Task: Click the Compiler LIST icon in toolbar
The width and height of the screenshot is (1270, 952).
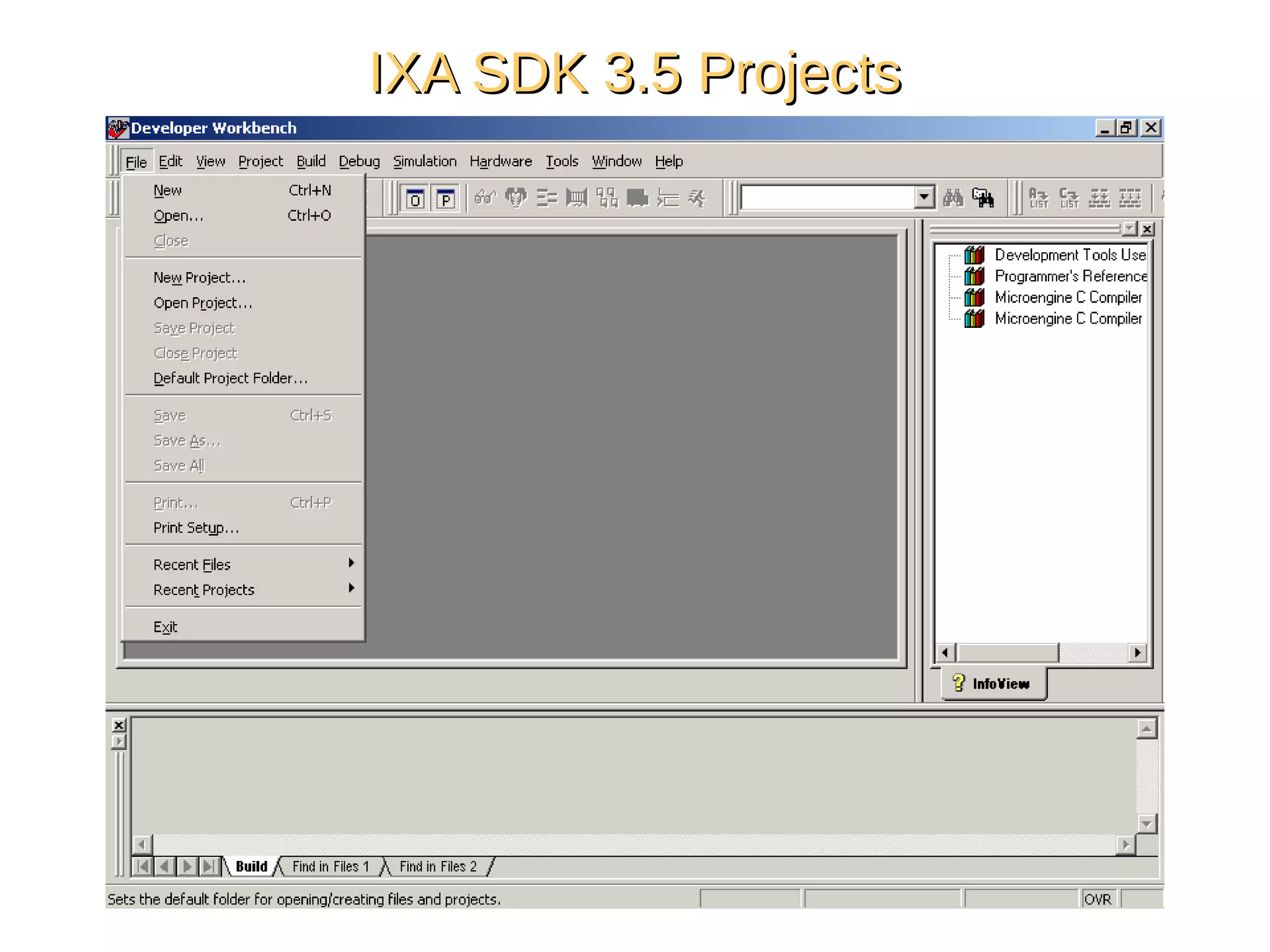Action: pos(1069,198)
